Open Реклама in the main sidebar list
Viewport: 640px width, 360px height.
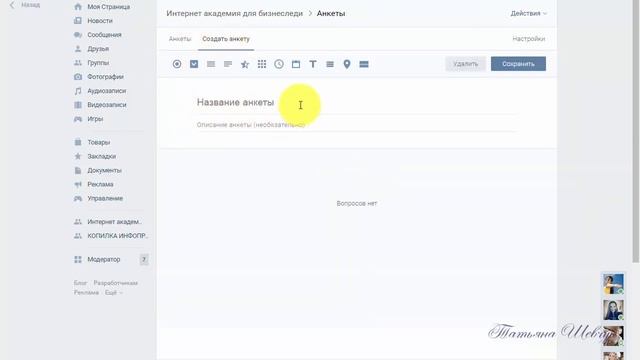click(x=100, y=184)
